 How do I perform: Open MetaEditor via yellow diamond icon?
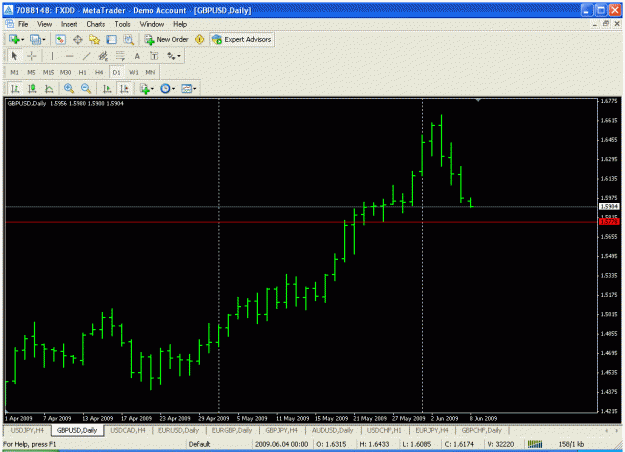point(199,39)
